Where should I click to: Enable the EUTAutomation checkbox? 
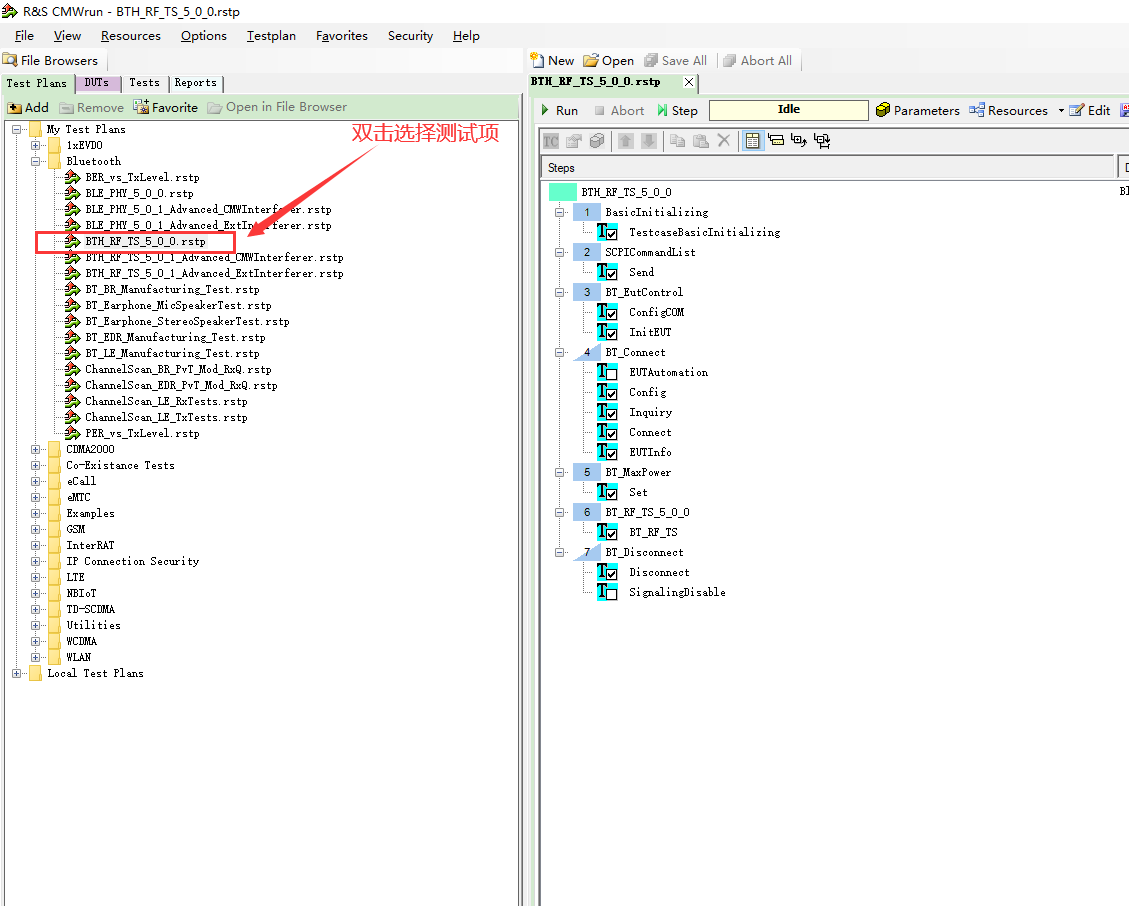(612, 373)
